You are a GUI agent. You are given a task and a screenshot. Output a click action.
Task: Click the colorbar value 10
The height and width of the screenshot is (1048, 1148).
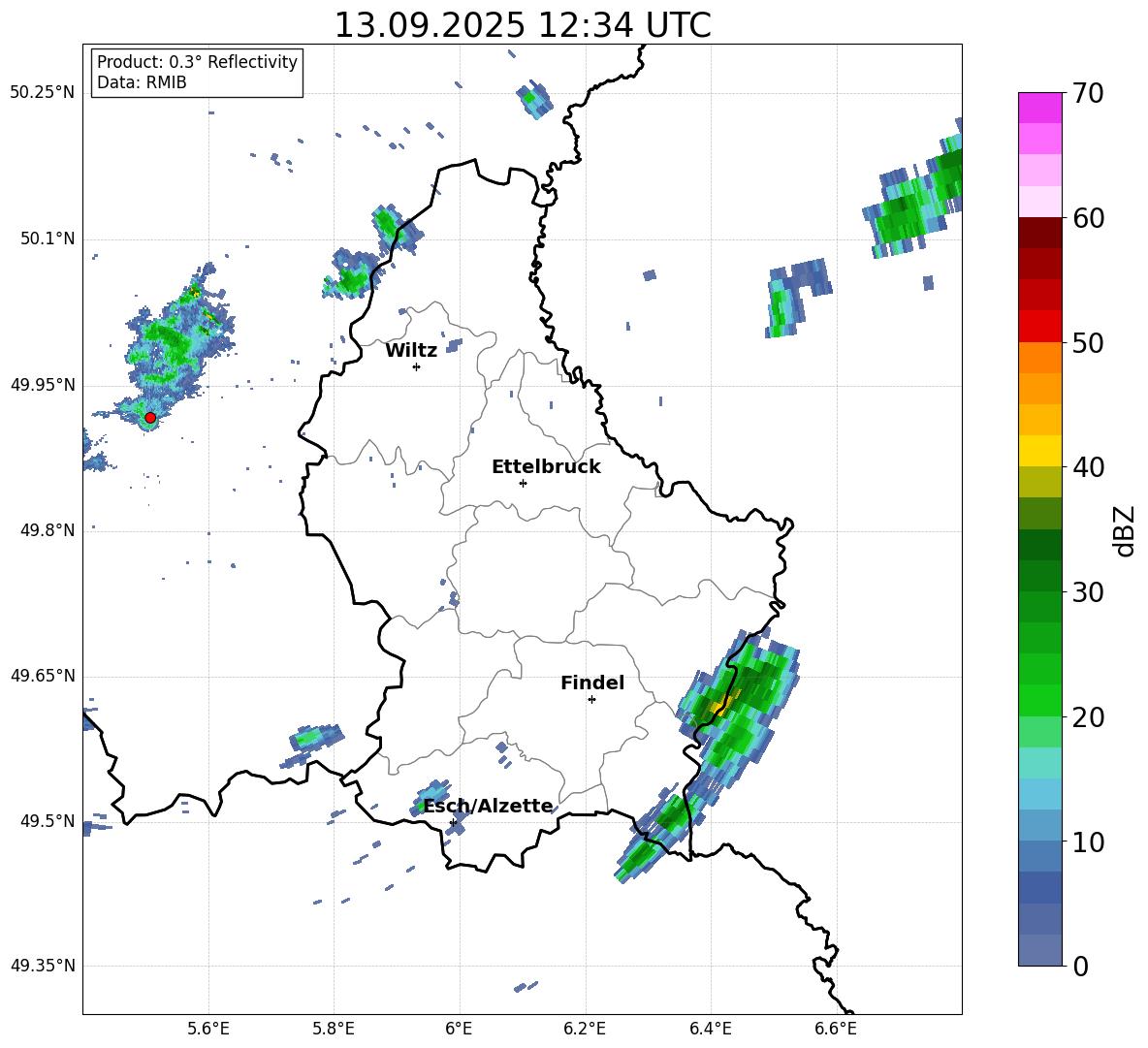[1087, 842]
